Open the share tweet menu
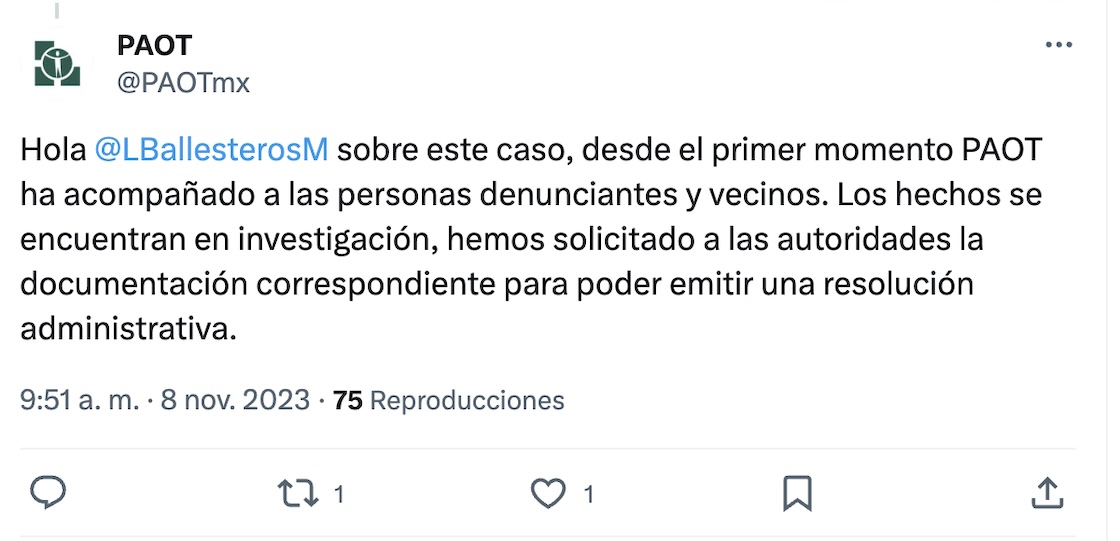Viewport: 1120px width, 541px height. (1046, 492)
